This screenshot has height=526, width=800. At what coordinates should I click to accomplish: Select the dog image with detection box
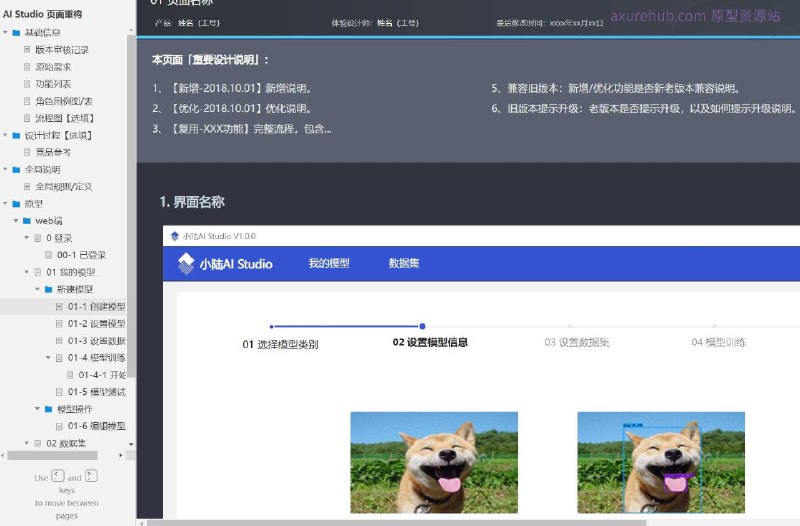pos(661,462)
